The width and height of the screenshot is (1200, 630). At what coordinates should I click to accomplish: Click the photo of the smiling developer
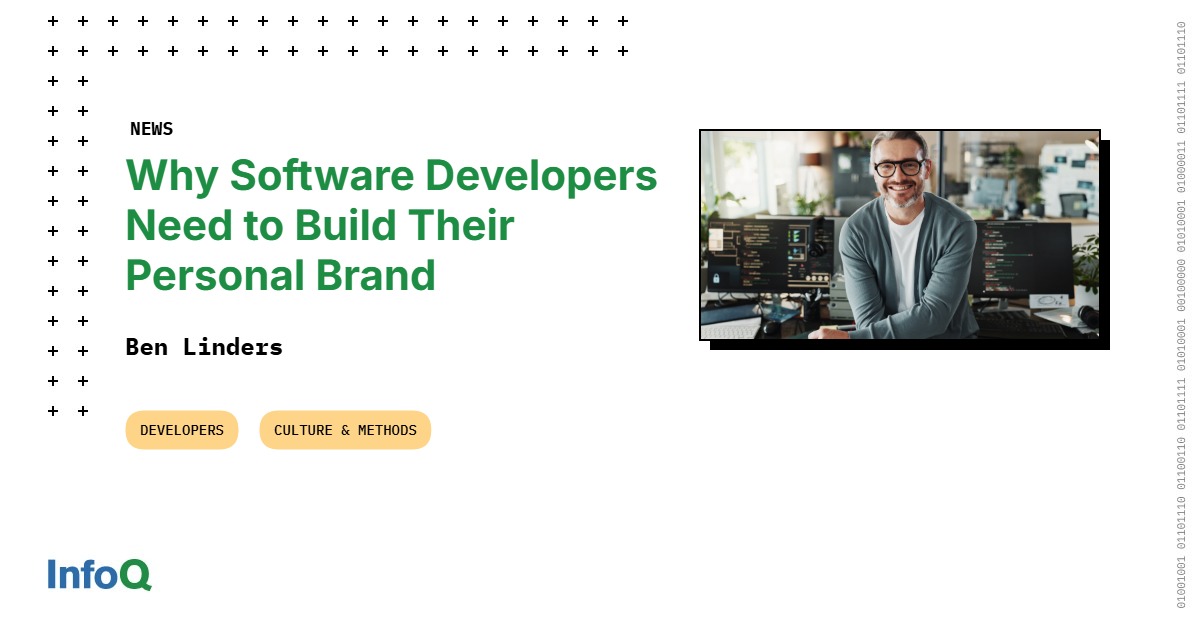(900, 235)
